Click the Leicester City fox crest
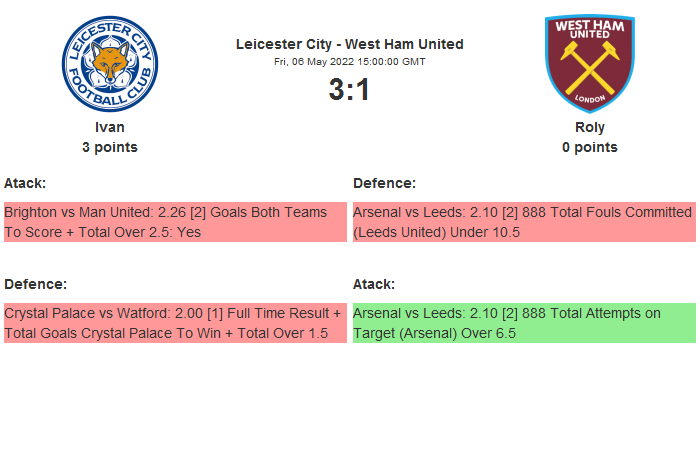This screenshot has height=460, width=700. point(109,63)
